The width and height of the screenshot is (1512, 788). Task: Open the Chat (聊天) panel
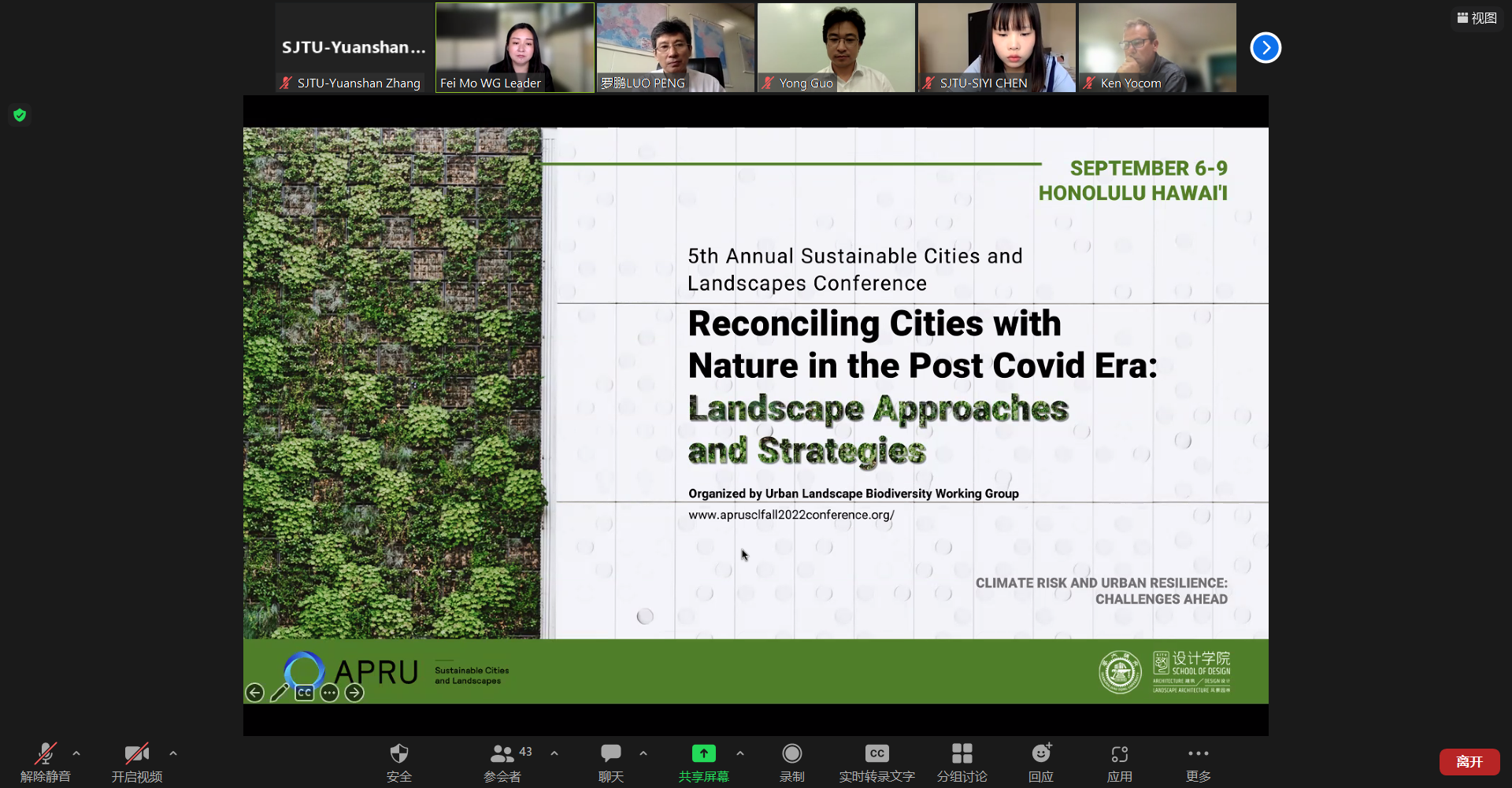pos(610,754)
